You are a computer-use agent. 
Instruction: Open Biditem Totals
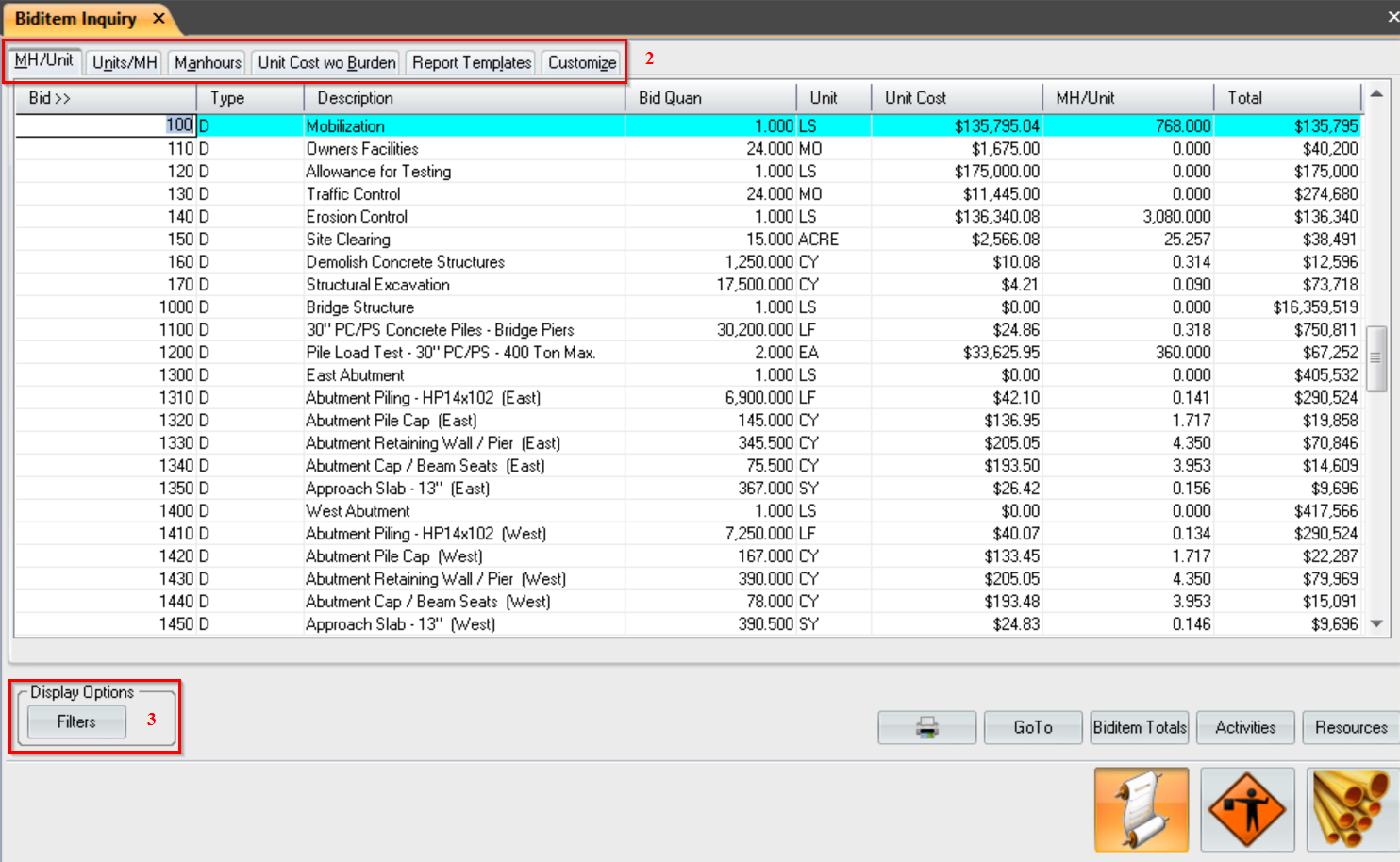(x=1140, y=727)
